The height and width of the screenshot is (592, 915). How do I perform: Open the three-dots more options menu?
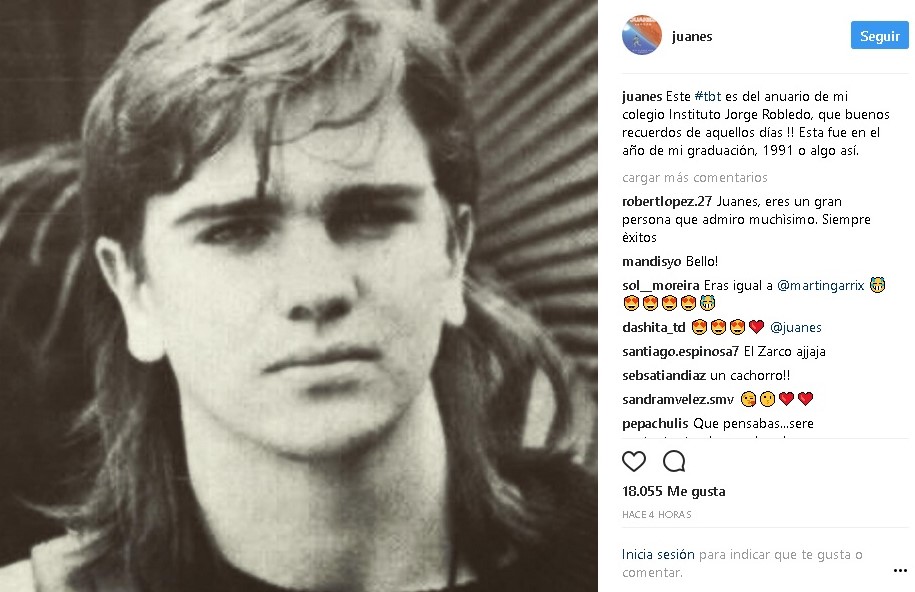point(899,570)
